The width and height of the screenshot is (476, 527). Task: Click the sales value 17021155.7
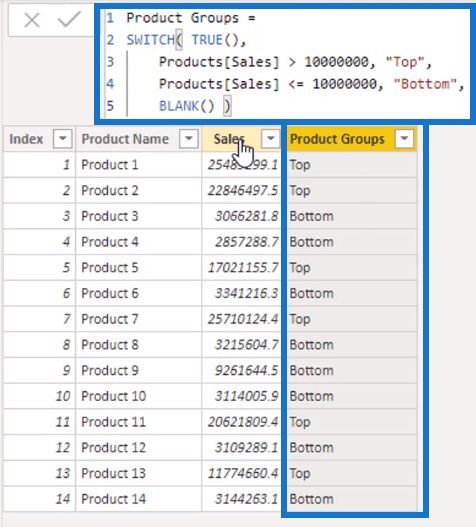coord(242,268)
